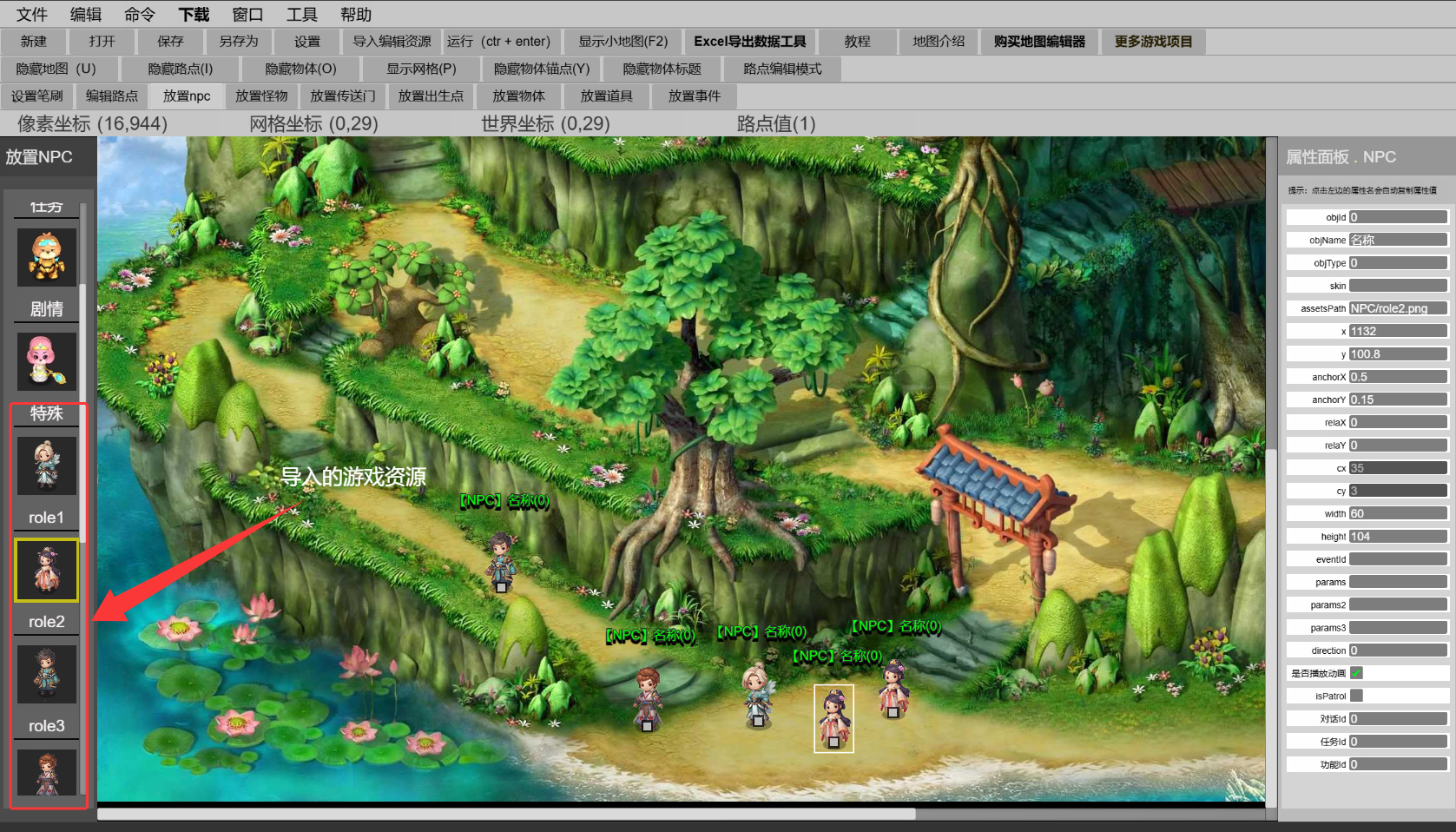Open the 编辑 menu
Screen dimensions: 1456x832
pos(86,15)
